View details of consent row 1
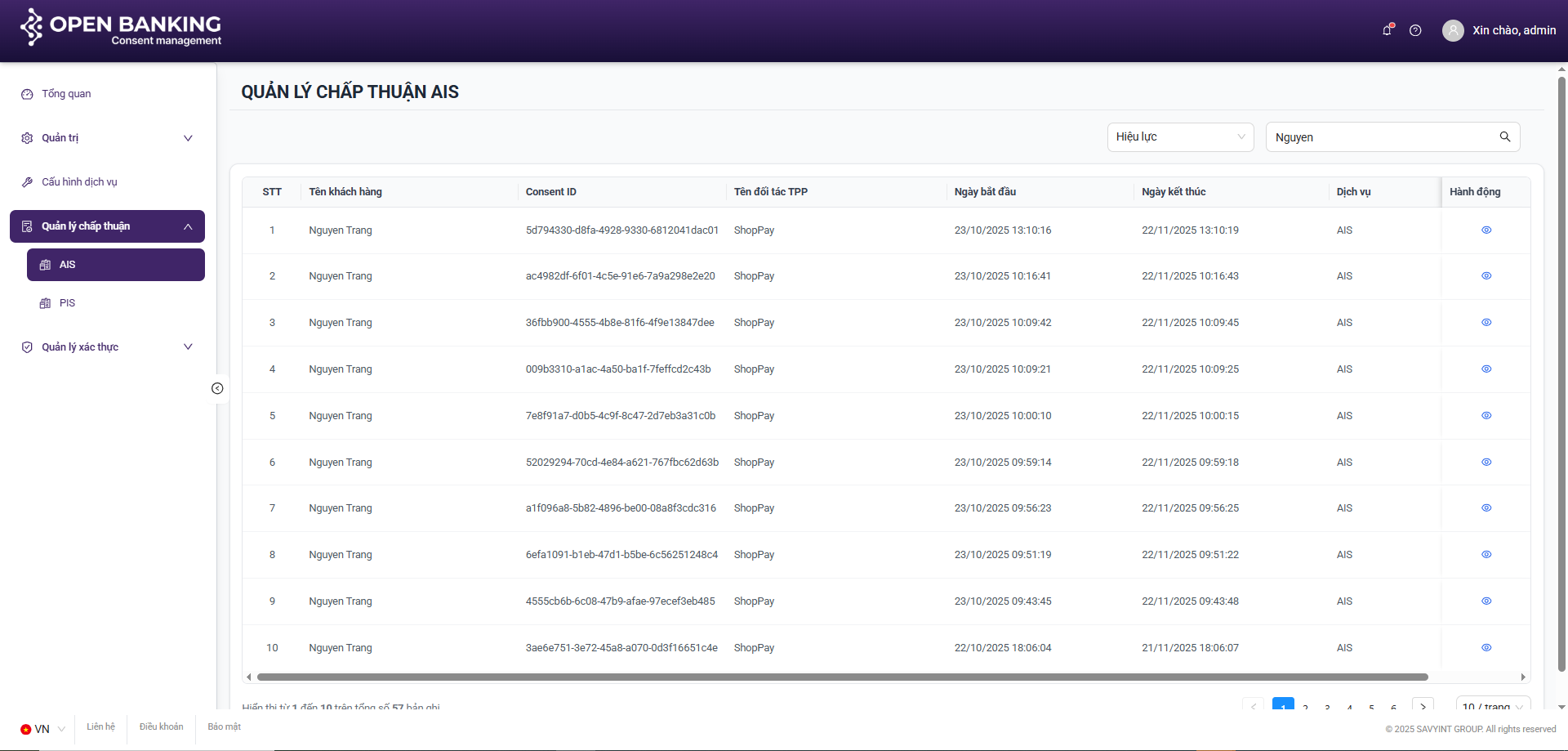 point(1486,230)
